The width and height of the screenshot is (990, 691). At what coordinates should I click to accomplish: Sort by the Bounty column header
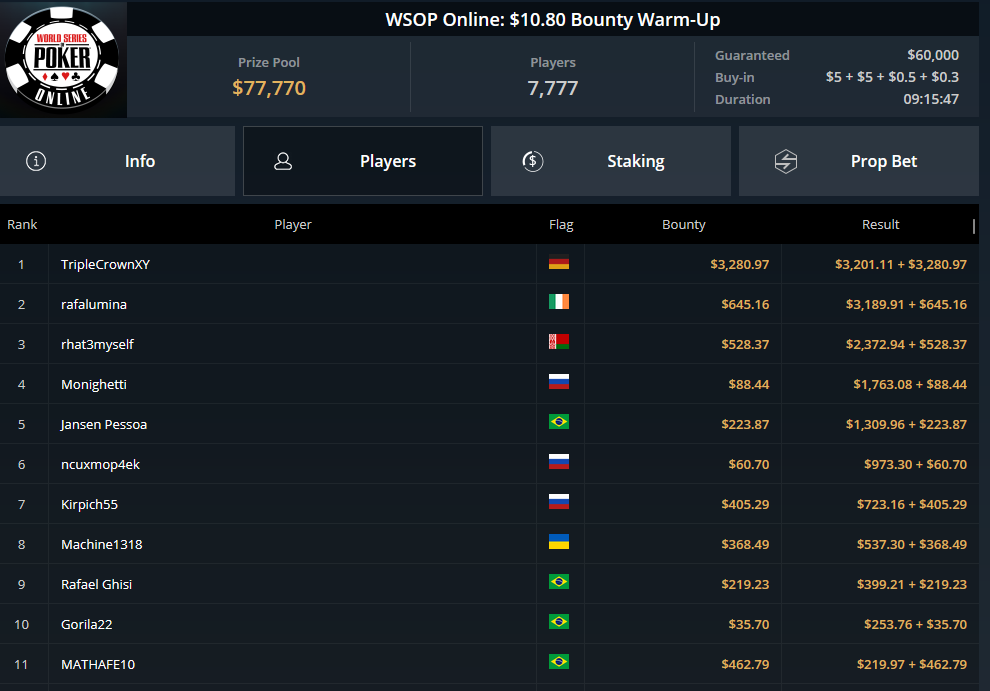point(684,225)
